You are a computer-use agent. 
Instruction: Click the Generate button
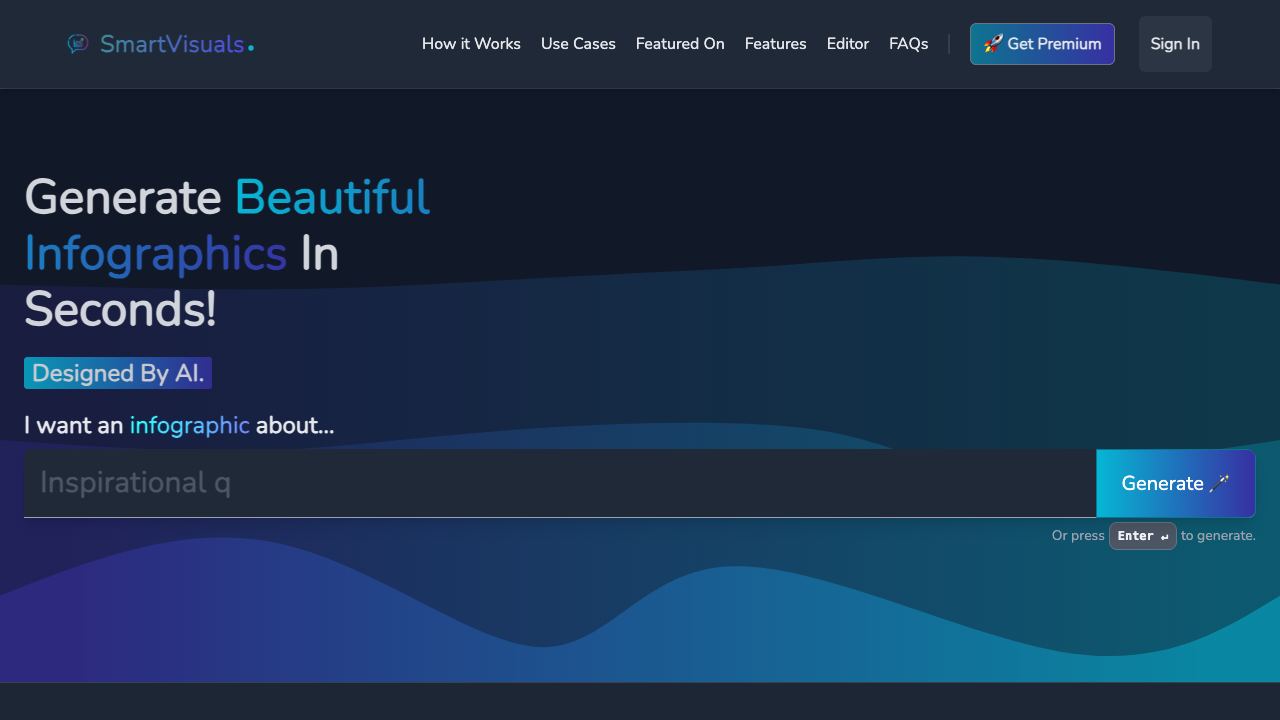(1176, 483)
